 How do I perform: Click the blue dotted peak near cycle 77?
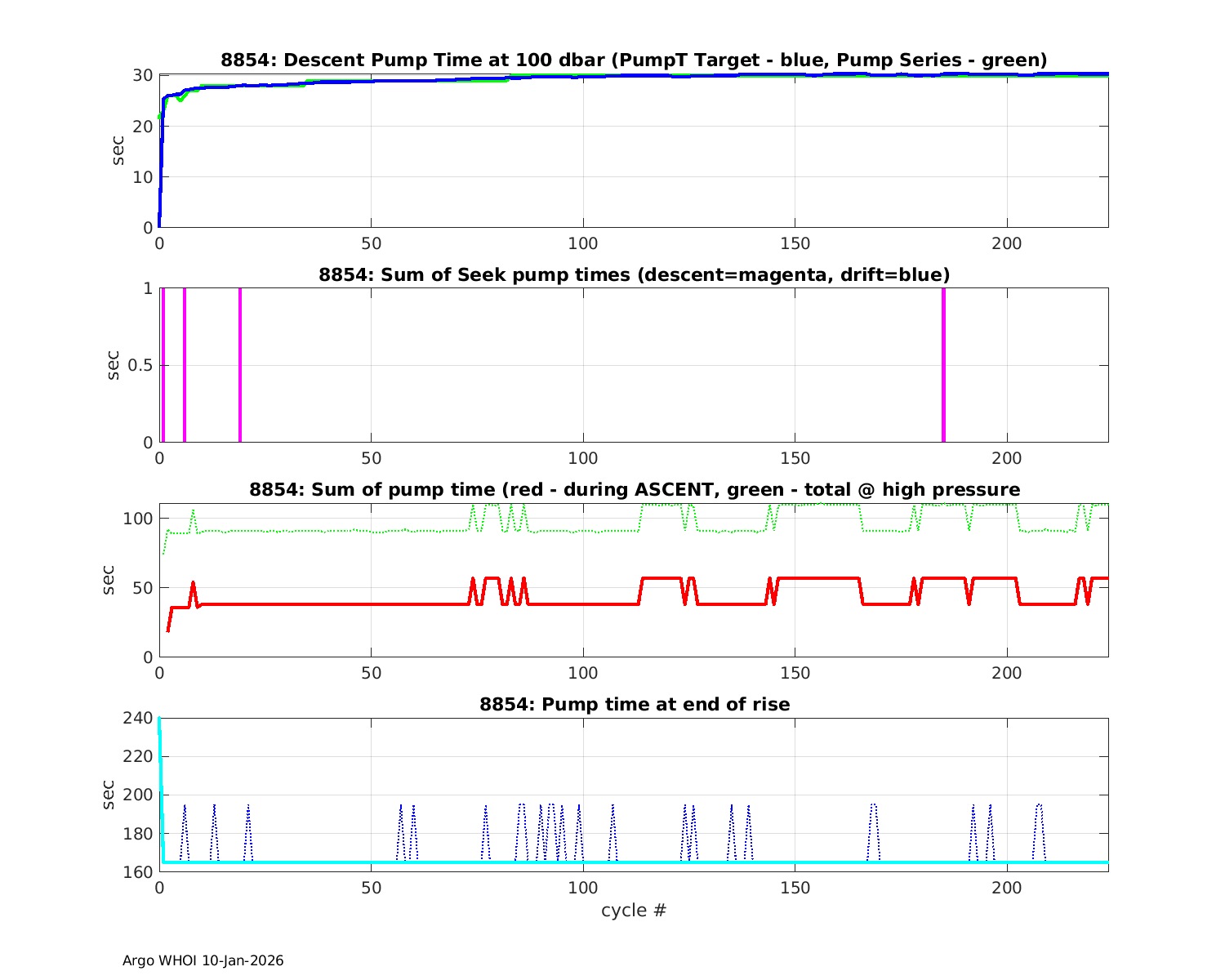[x=485, y=807]
